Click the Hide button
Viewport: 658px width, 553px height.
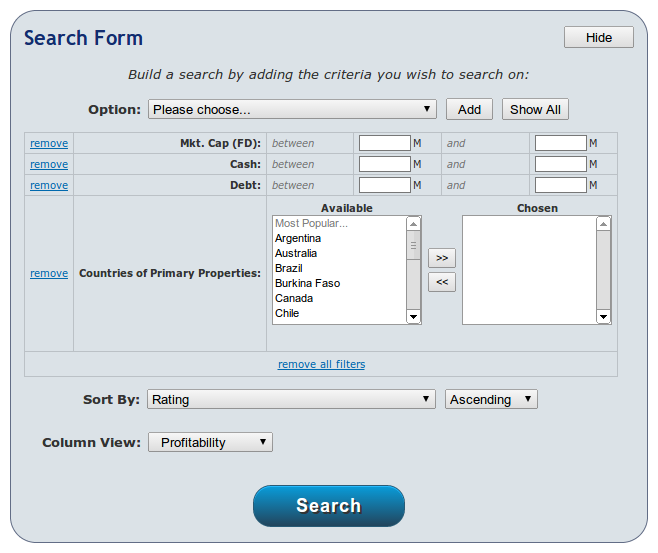599,37
